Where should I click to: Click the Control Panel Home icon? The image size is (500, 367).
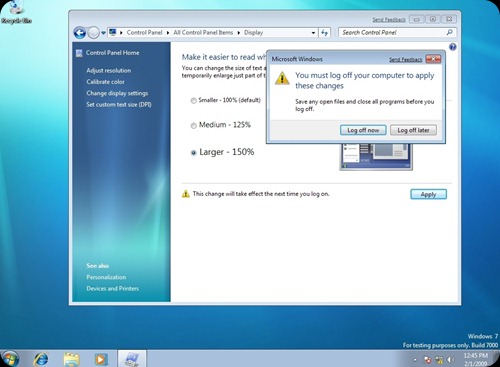(x=79, y=53)
